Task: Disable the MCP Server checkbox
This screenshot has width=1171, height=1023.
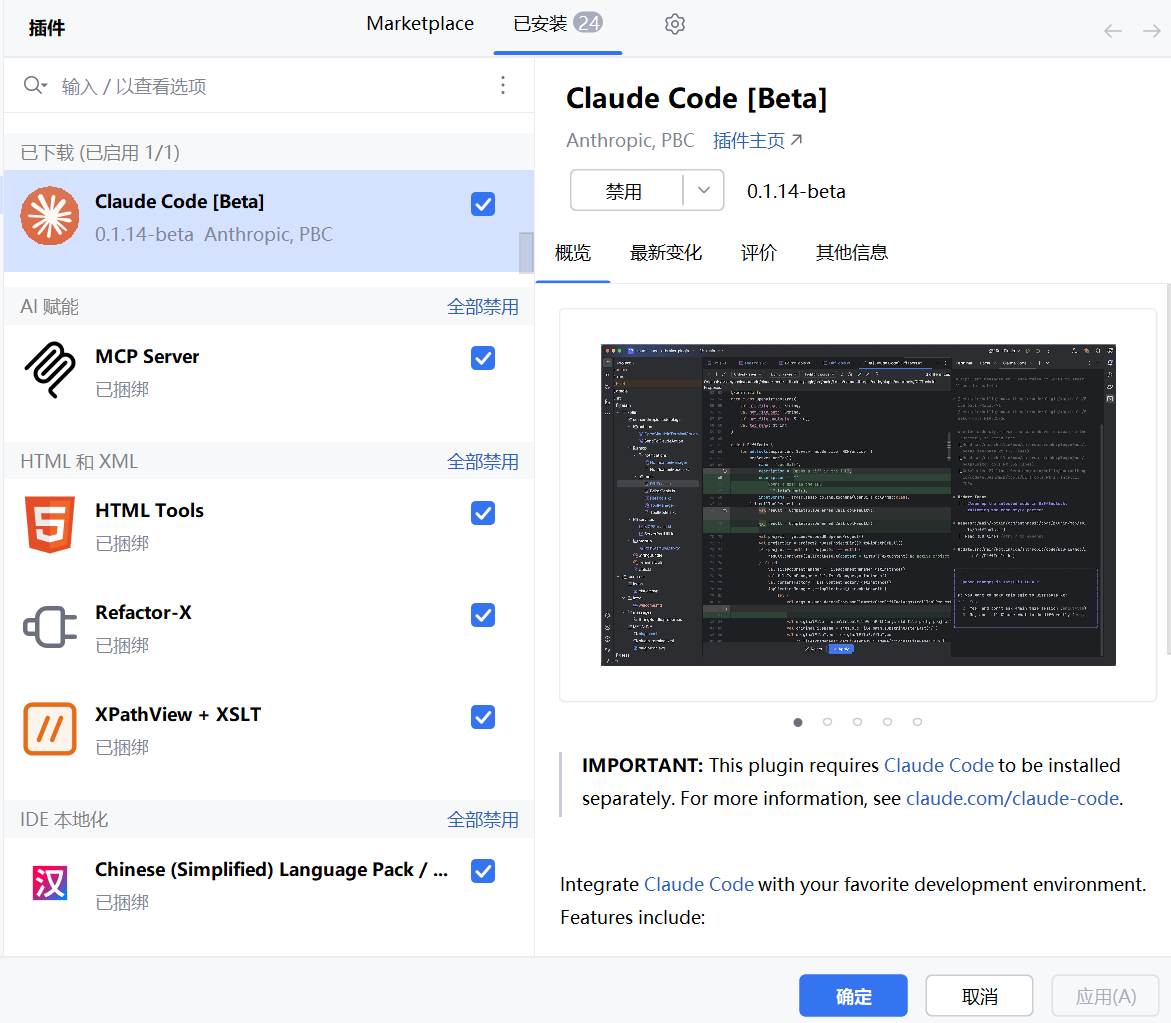Action: click(483, 358)
